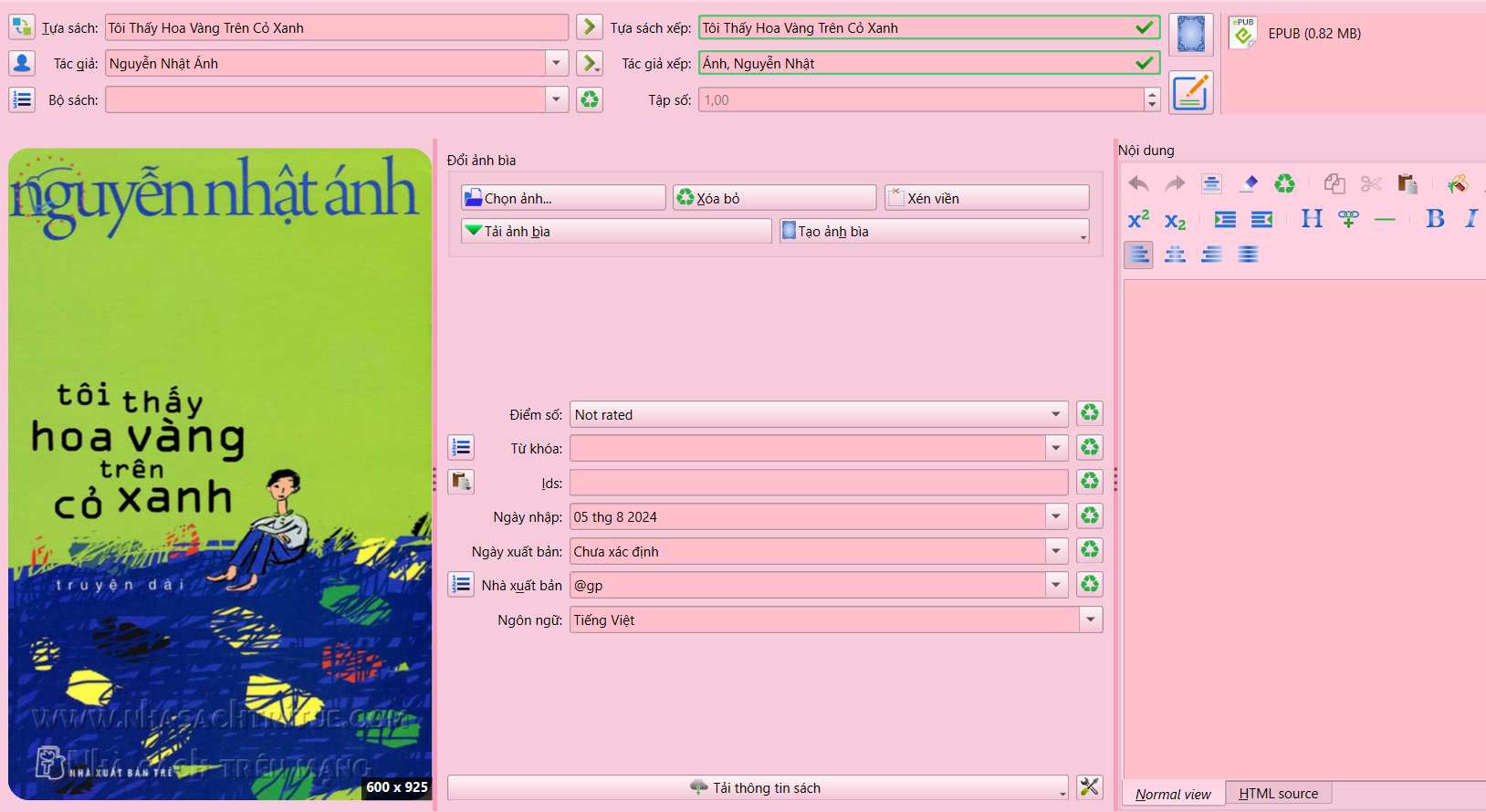Click the Redo icon in Nội dung editor
This screenshot has width=1486, height=812.
pos(1175,183)
